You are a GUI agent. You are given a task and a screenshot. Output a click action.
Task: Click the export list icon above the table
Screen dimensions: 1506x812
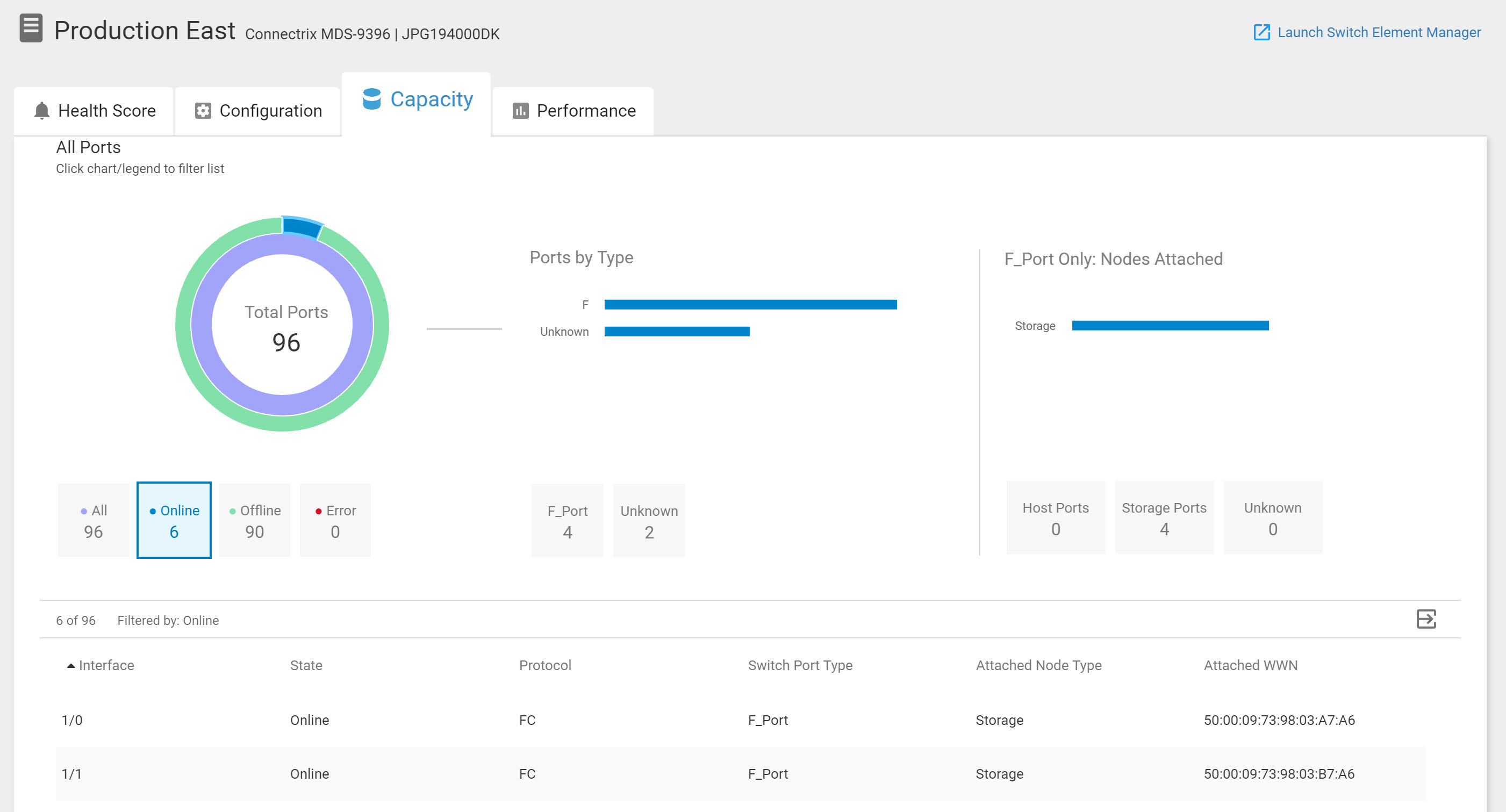coord(1426,619)
